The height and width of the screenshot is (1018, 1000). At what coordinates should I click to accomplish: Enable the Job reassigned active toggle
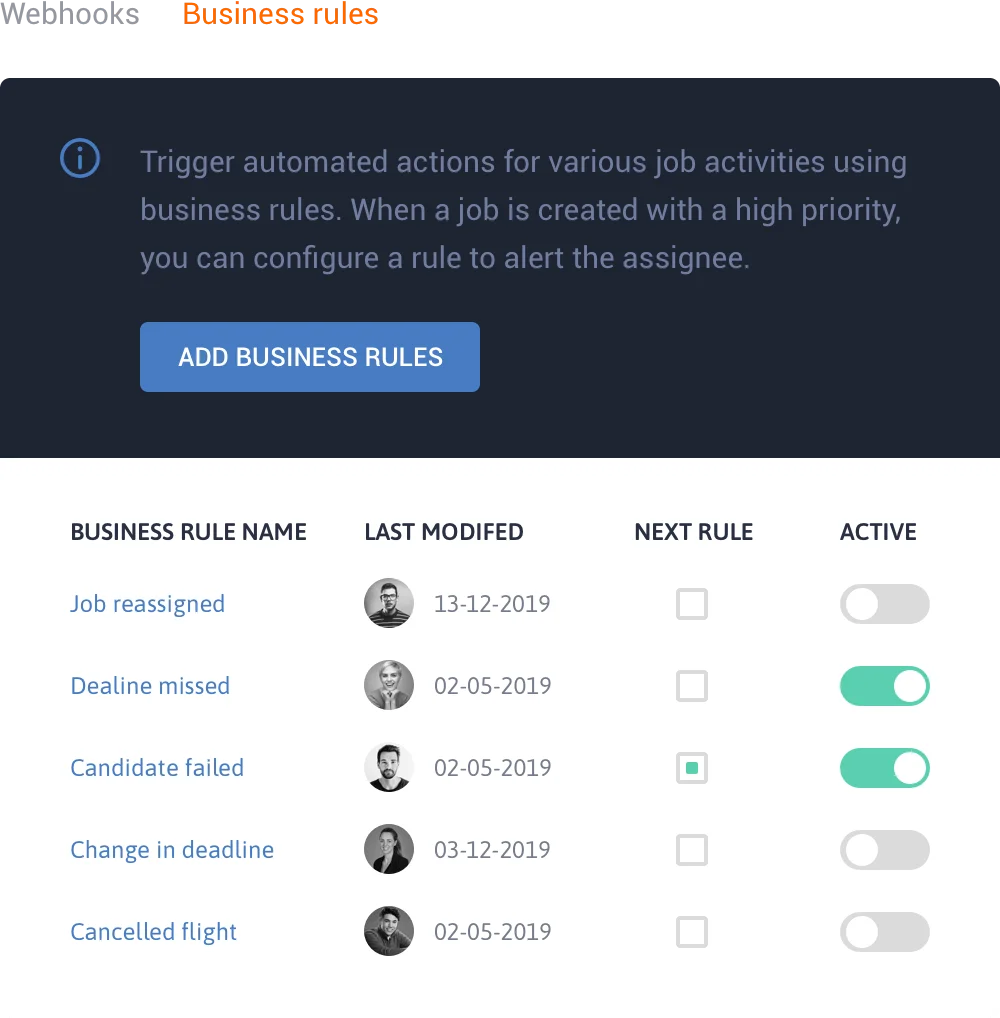point(884,604)
